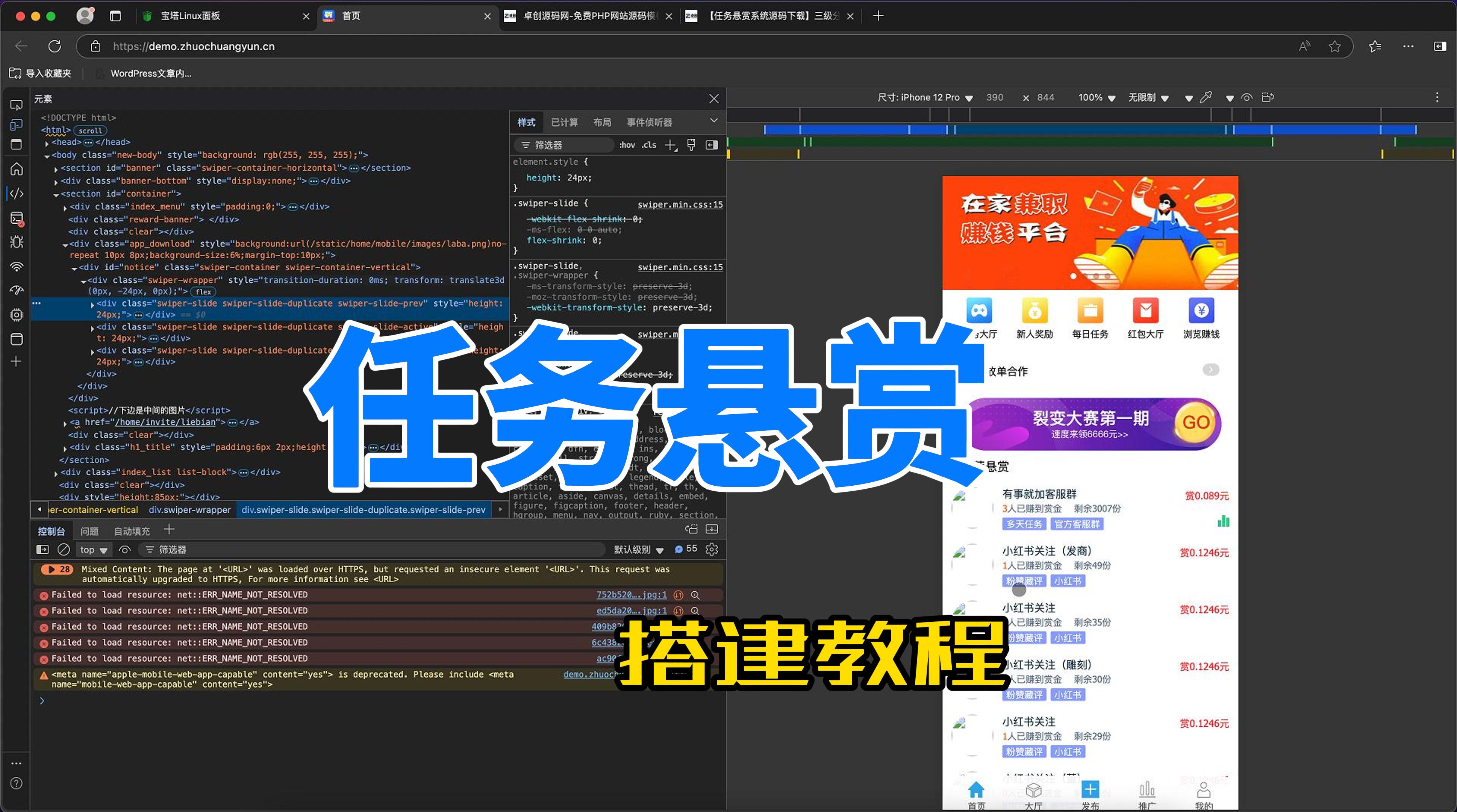This screenshot has height=812, width=1457.
Task: Click the eyedropper icon in device toolbar
Action: tap(1206, 97)
